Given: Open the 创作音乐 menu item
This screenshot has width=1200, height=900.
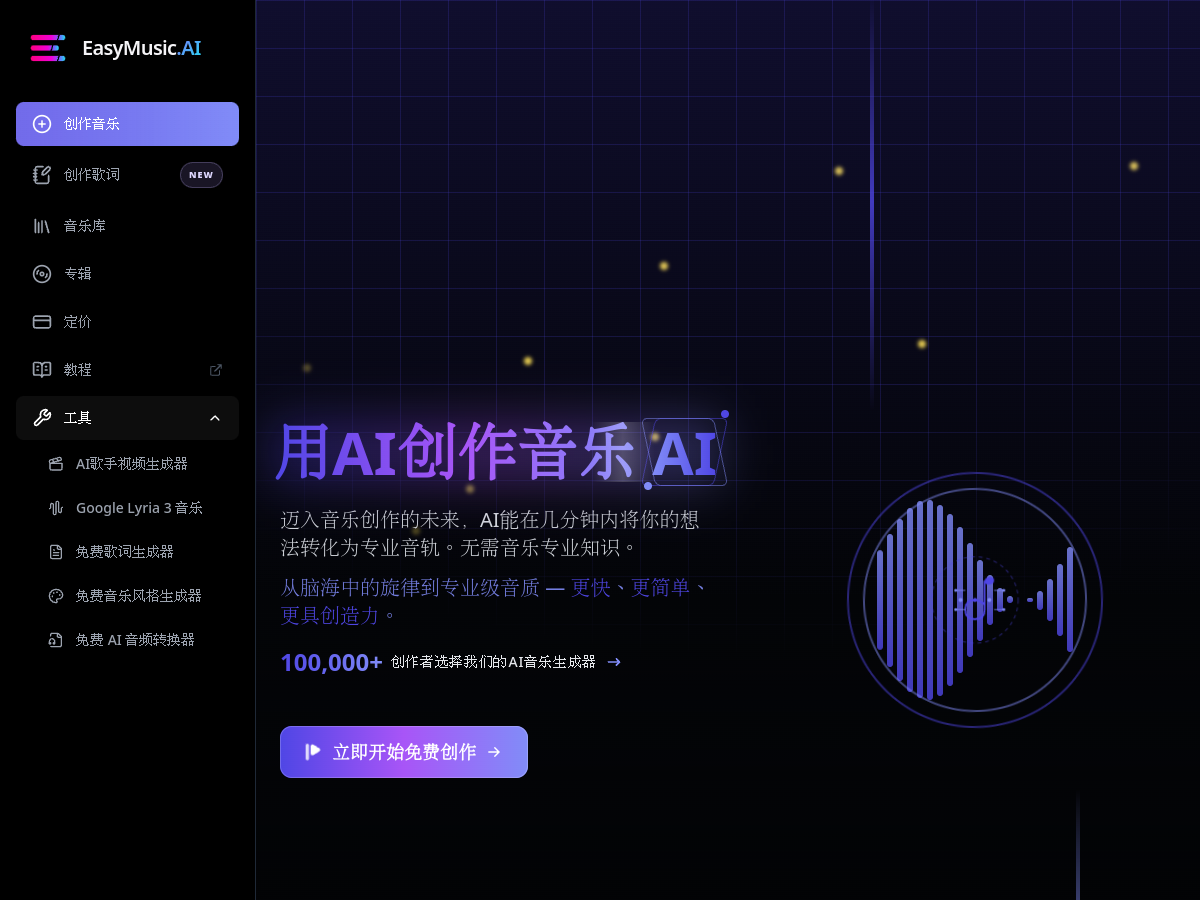Looking at the screenshot, I should point(127,124).
